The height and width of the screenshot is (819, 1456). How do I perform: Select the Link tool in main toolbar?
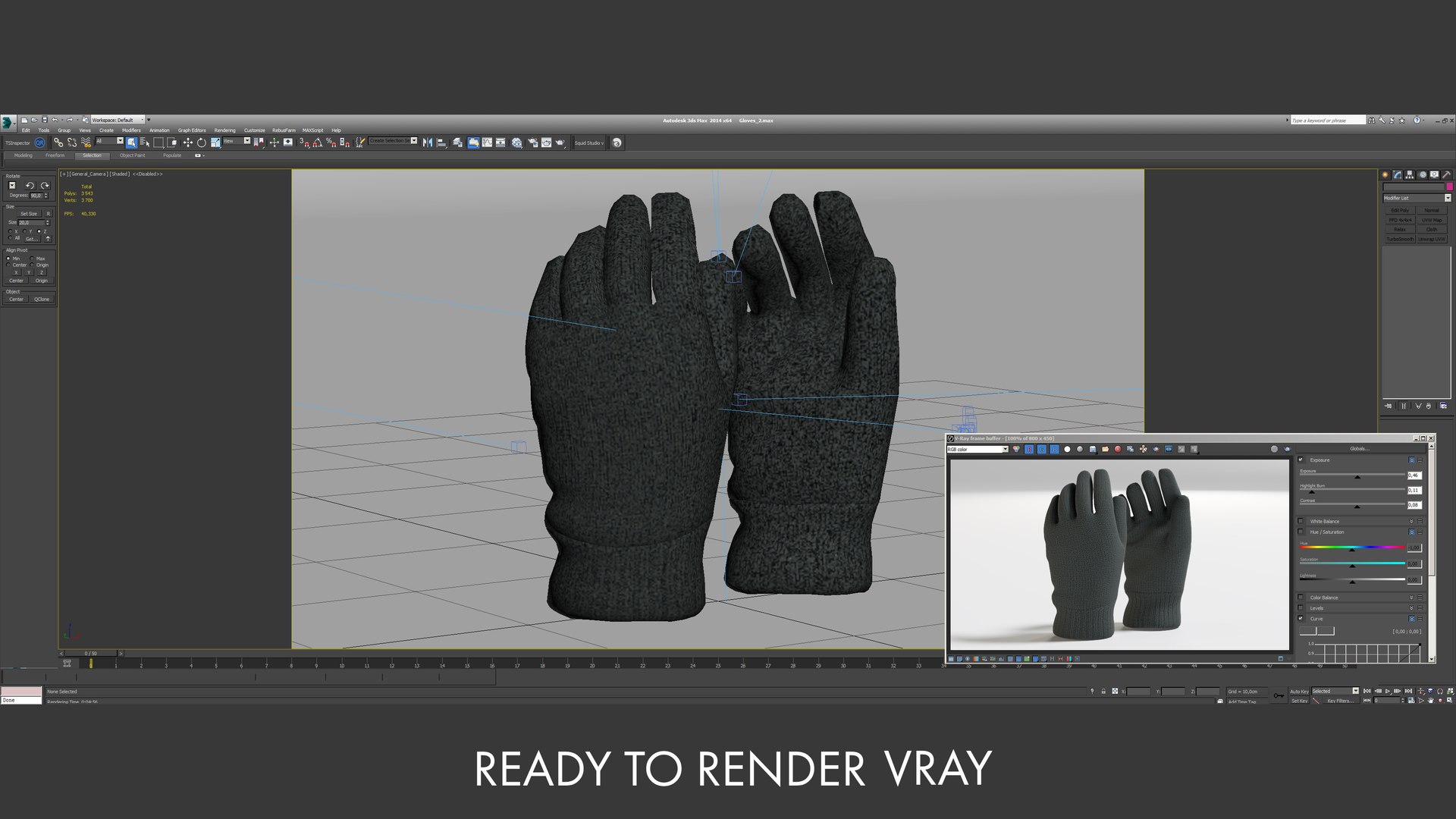[58, 143]
